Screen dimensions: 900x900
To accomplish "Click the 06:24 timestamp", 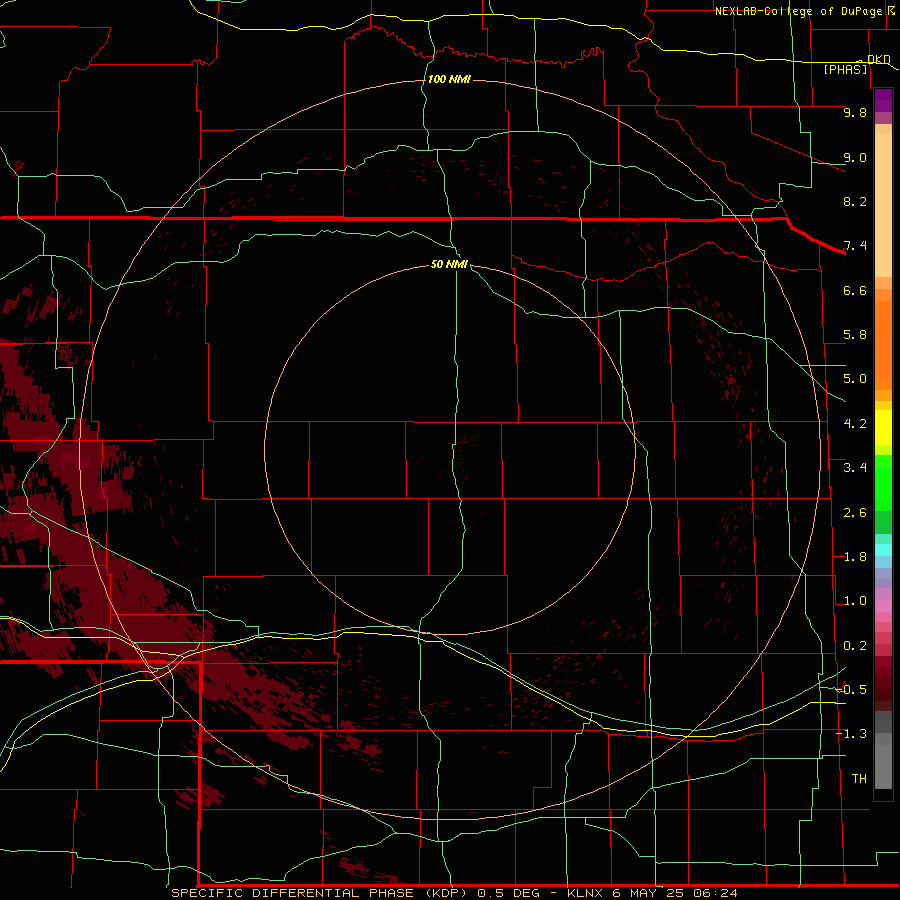I will pos(715,893).
